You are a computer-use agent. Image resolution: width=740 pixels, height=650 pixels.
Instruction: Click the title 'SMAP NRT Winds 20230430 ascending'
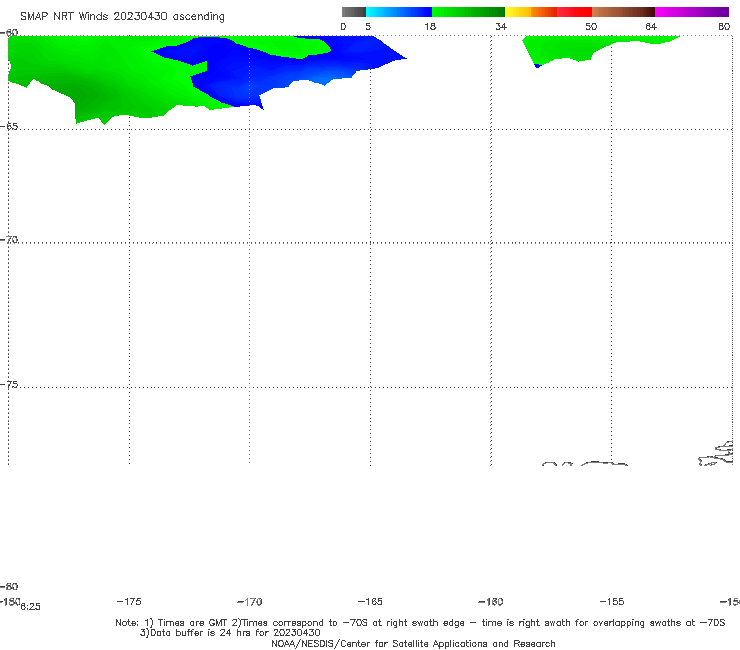click(x=122, y=17)
